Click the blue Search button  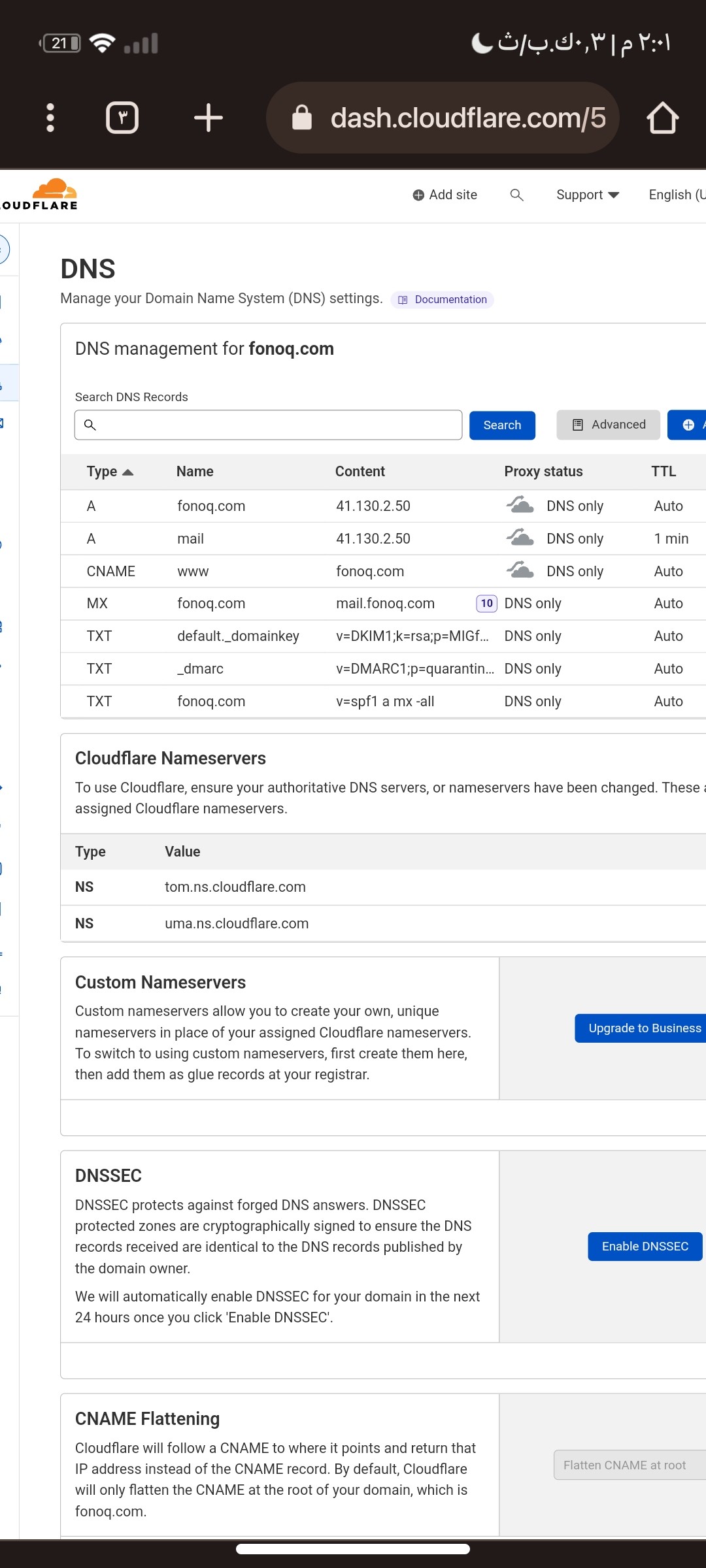502,425
